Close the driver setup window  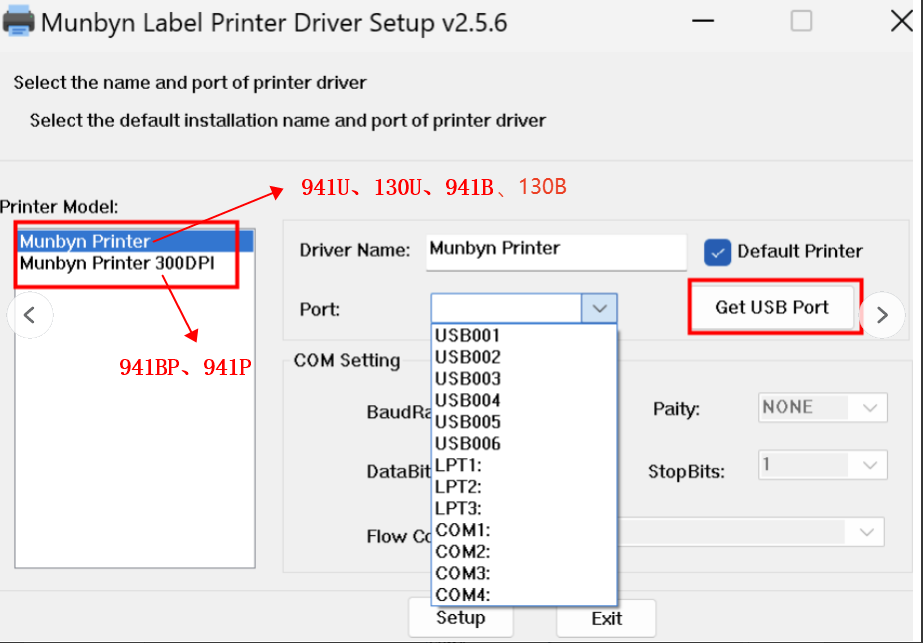(x=901, y=21)
